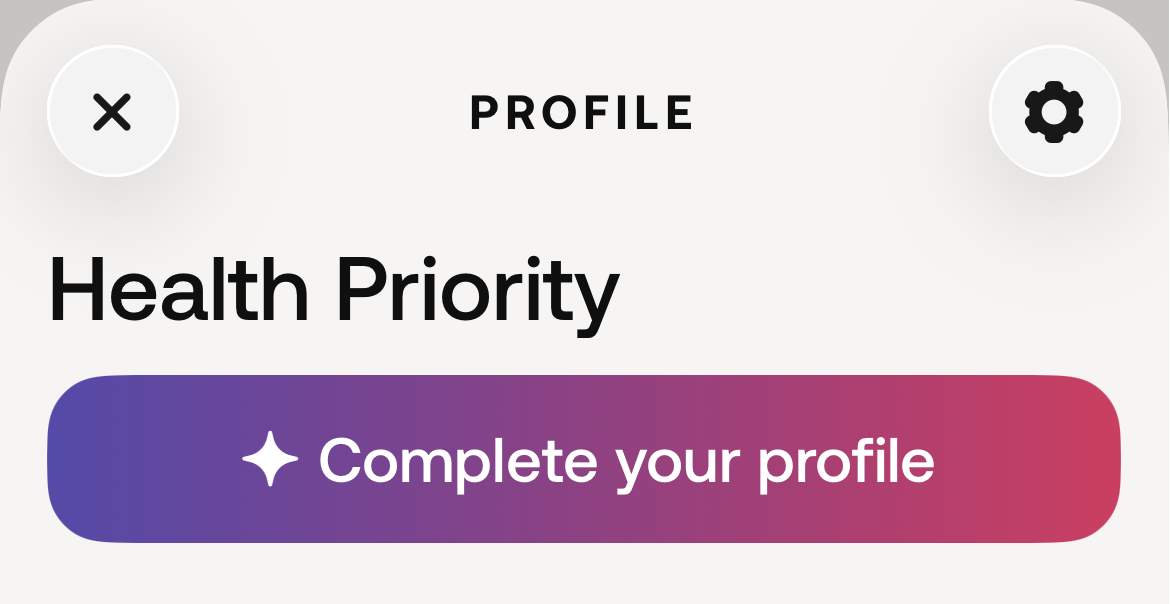The width and height of the screenshot is (1170, 604).
Task: Select the Health Priority heading
Action: coord(334,293)
